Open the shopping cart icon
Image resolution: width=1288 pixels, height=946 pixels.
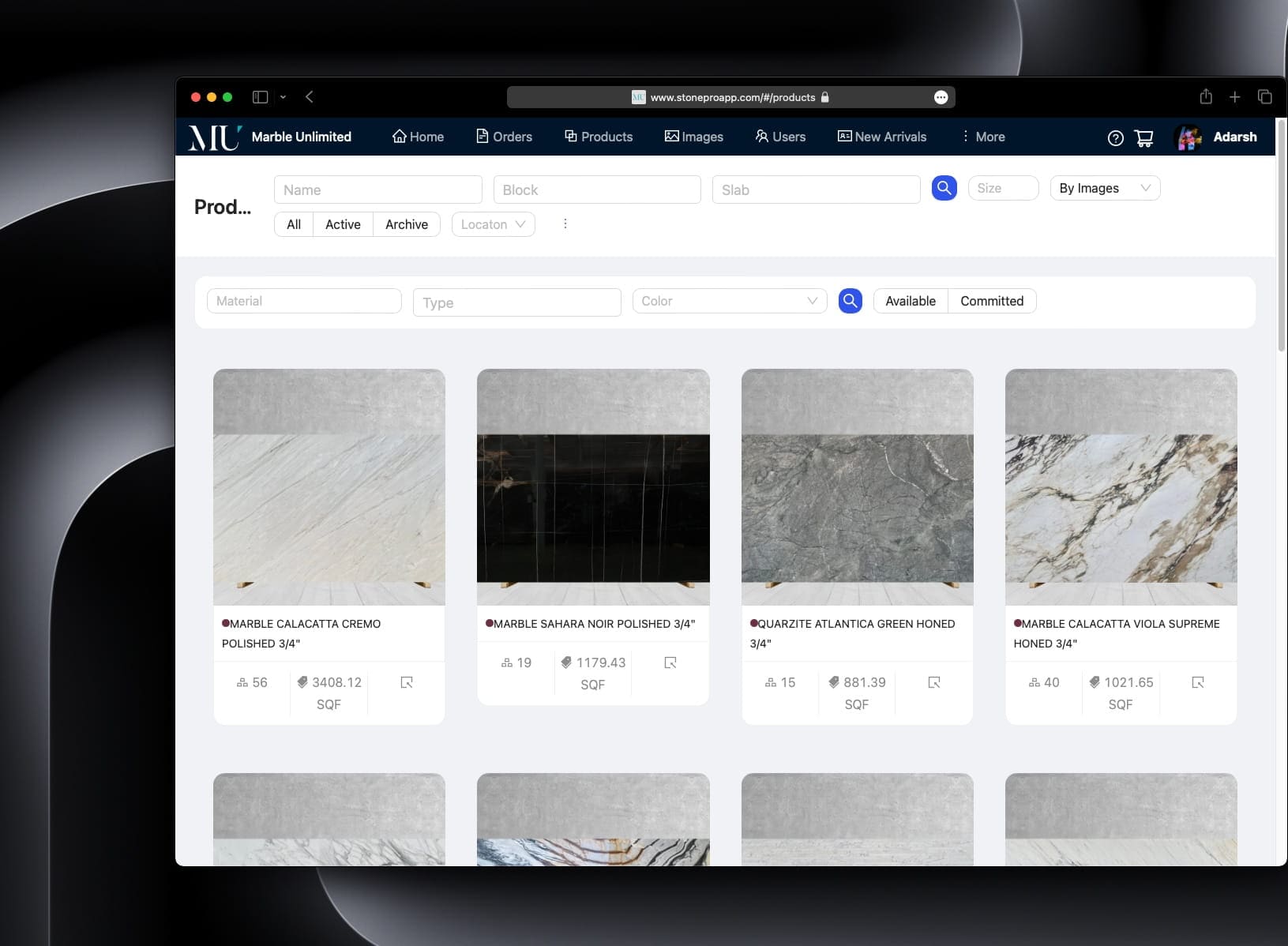(x=1143, y=138)
